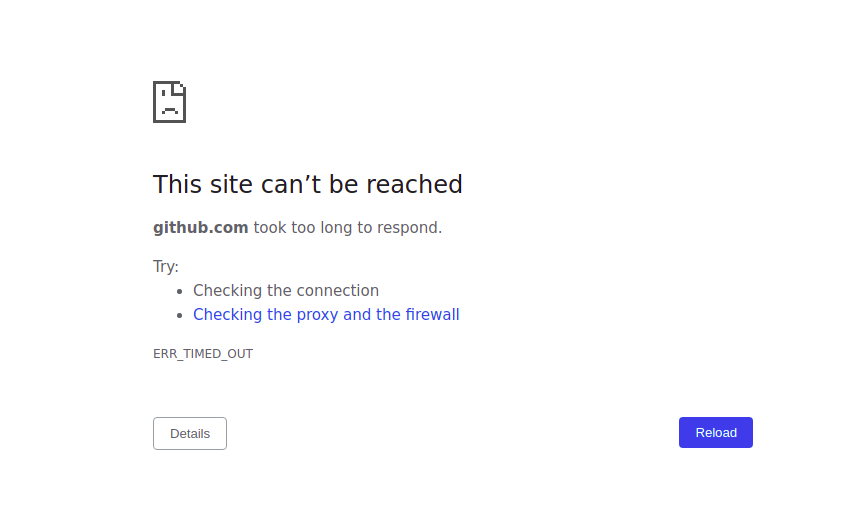Click the took too long to respond text
The height and width of the screenshot is (524, 867).
(348, 228)
